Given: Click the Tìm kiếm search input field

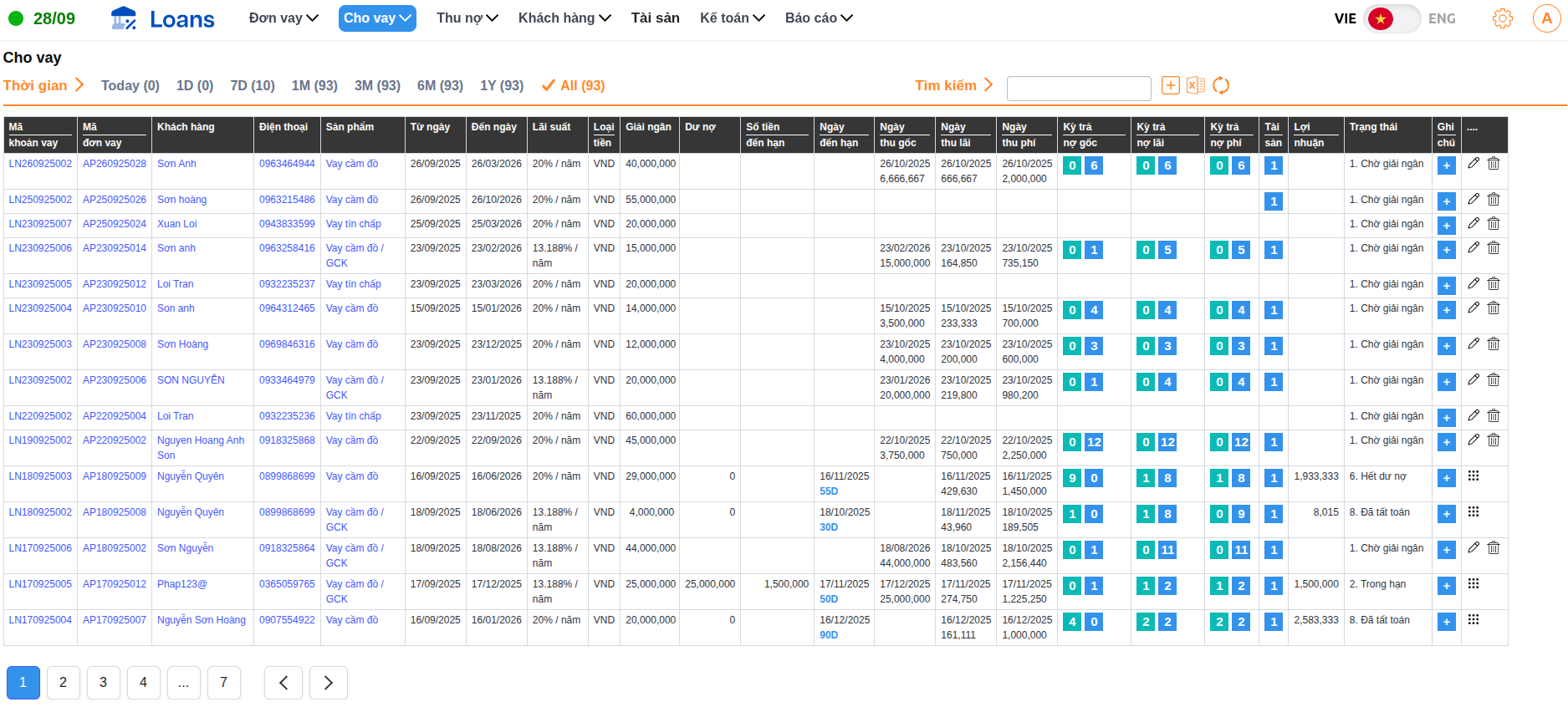Looking at the screenshot, I should 1078,88.
